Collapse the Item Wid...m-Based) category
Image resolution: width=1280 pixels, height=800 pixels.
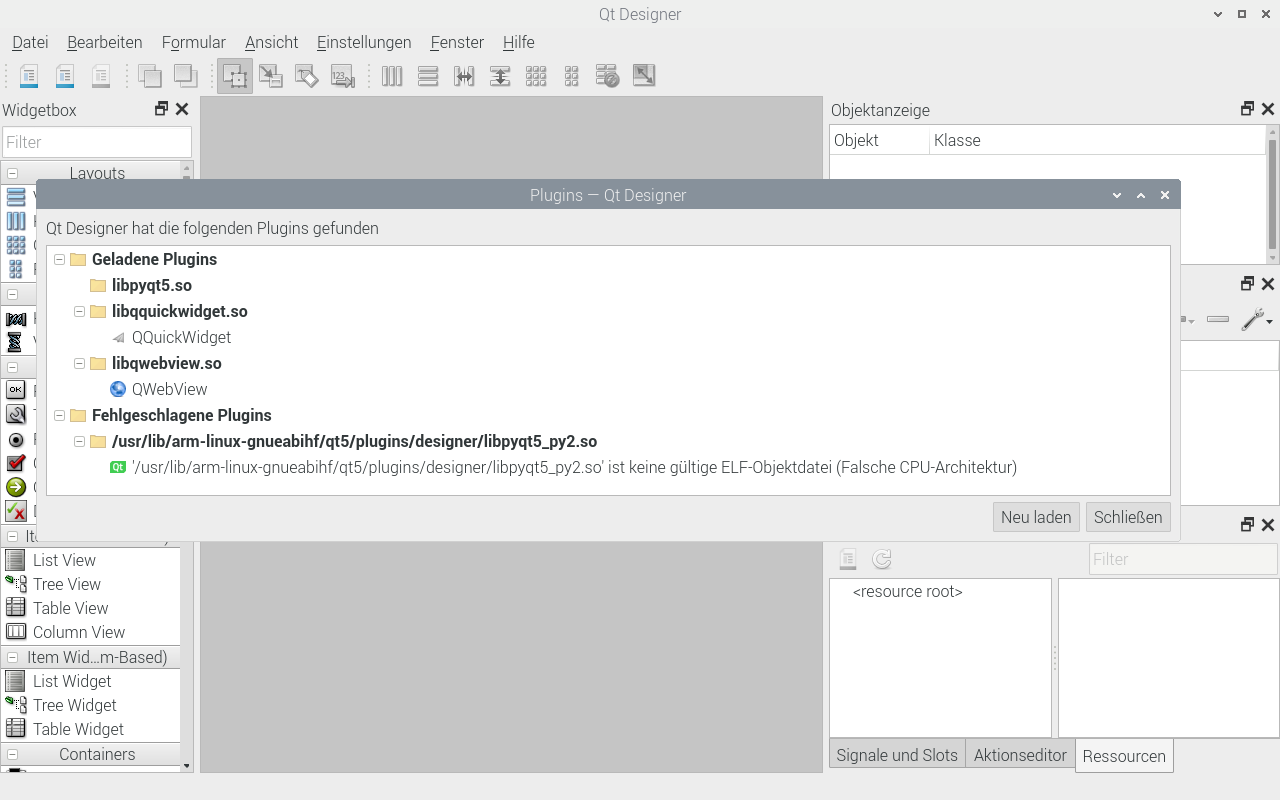(13, 658)
